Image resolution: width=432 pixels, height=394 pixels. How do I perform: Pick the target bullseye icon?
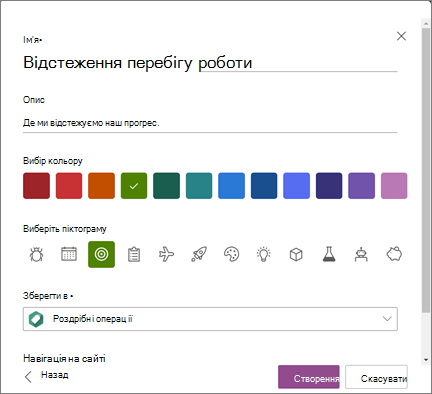coord(101,254)
